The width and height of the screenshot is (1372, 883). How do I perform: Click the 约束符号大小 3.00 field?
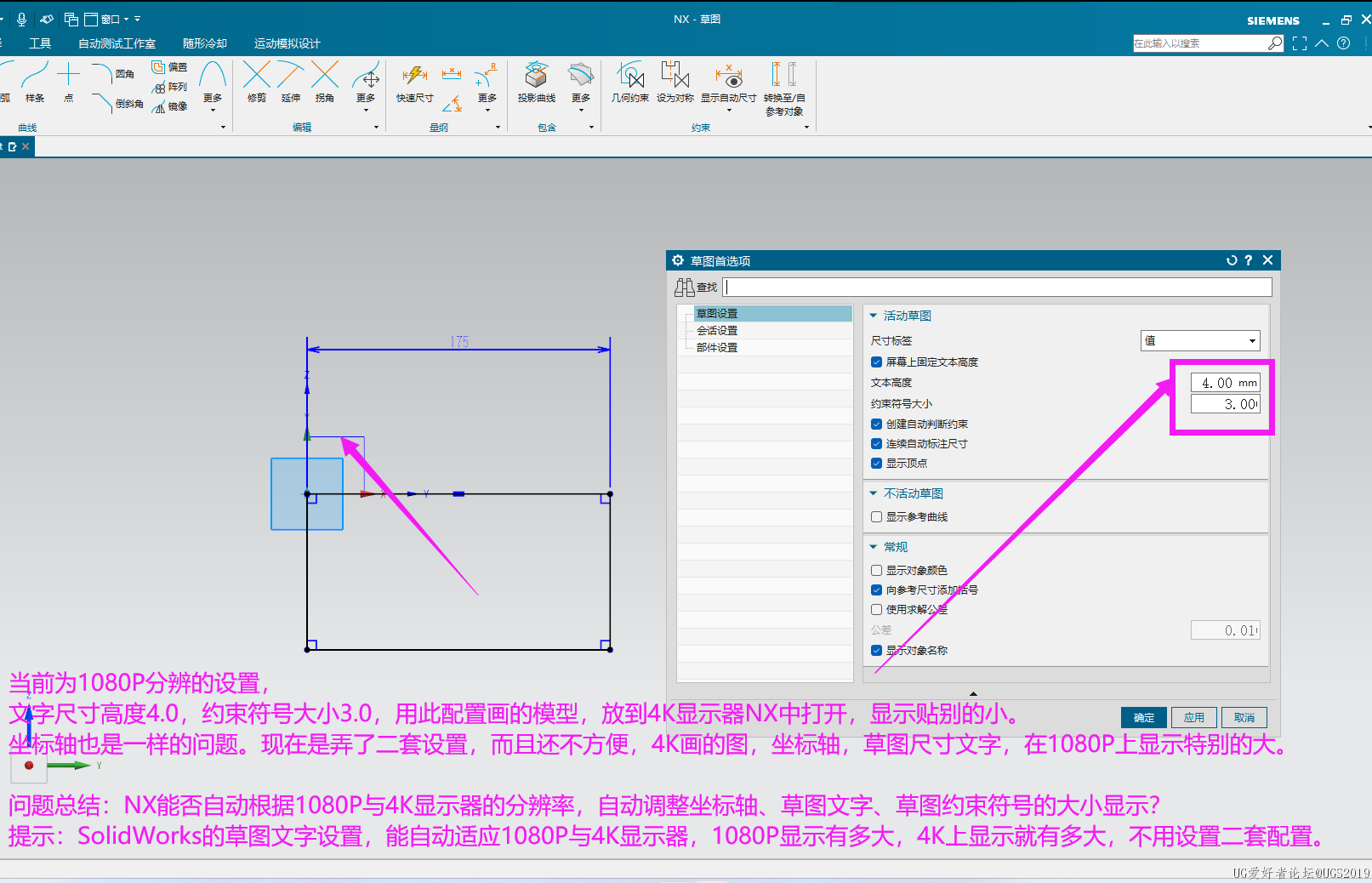click(x=1225, y=404)
